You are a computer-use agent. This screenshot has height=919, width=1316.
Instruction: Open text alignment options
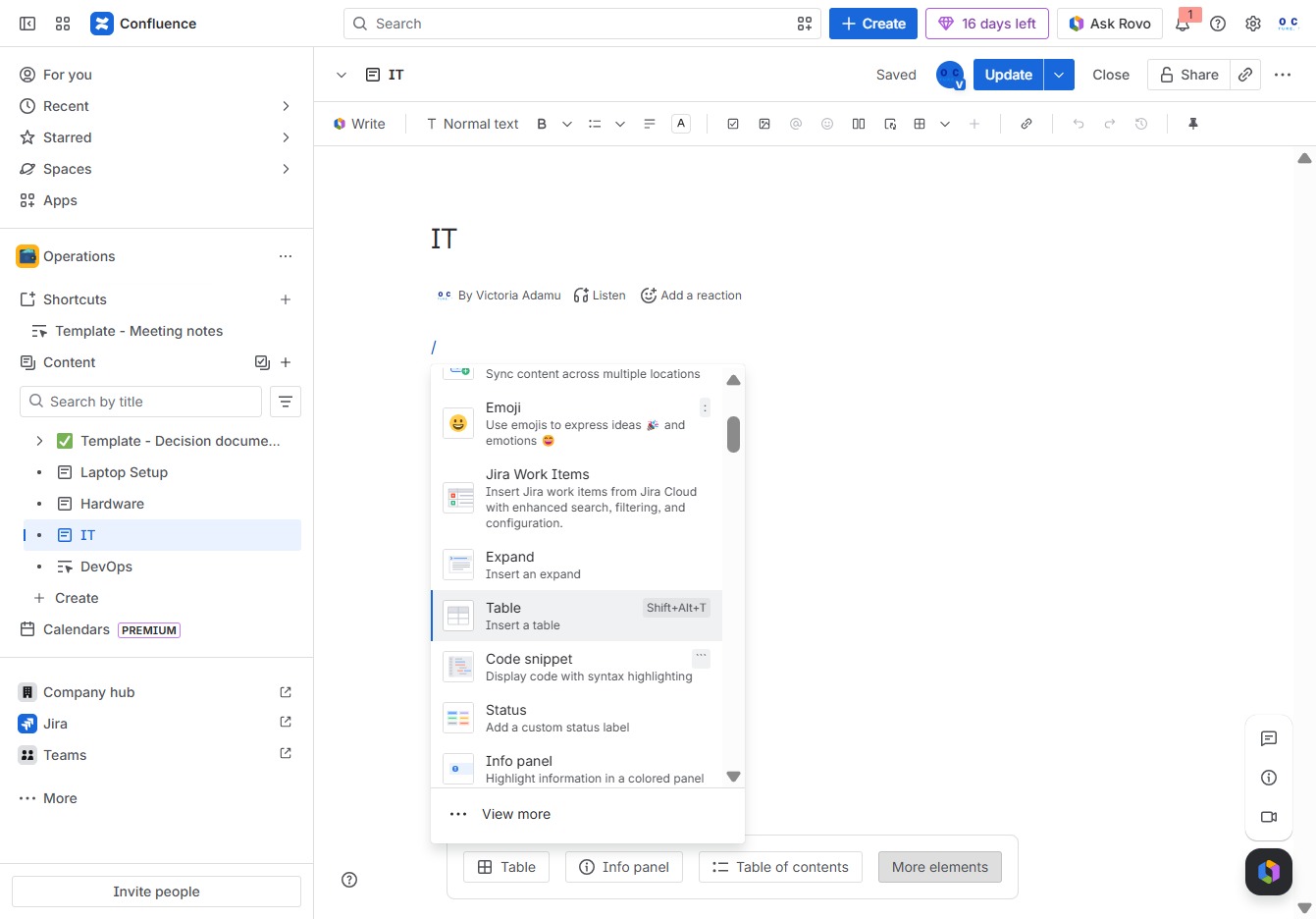tap(650, 124)
